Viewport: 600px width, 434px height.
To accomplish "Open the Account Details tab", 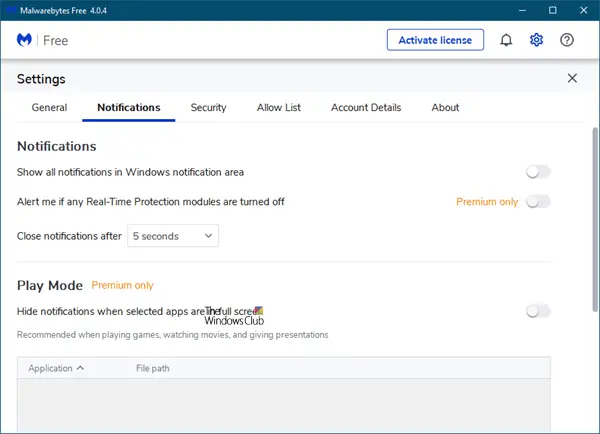I will (x=366, y=108).
